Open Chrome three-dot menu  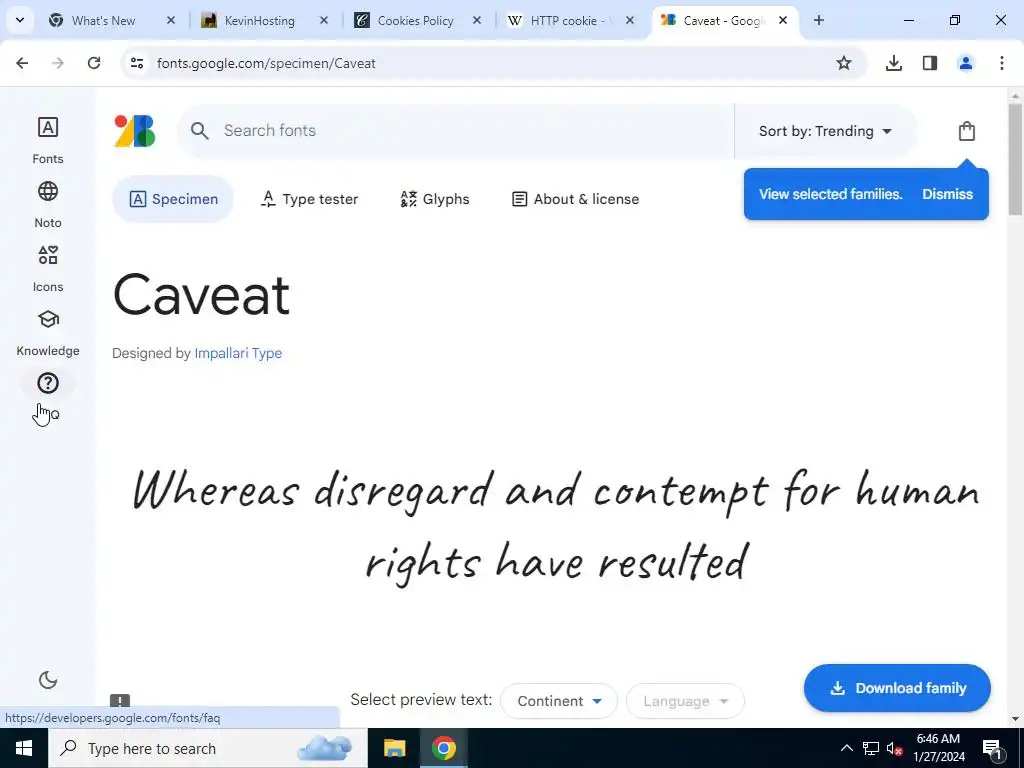pos(1002,63)
